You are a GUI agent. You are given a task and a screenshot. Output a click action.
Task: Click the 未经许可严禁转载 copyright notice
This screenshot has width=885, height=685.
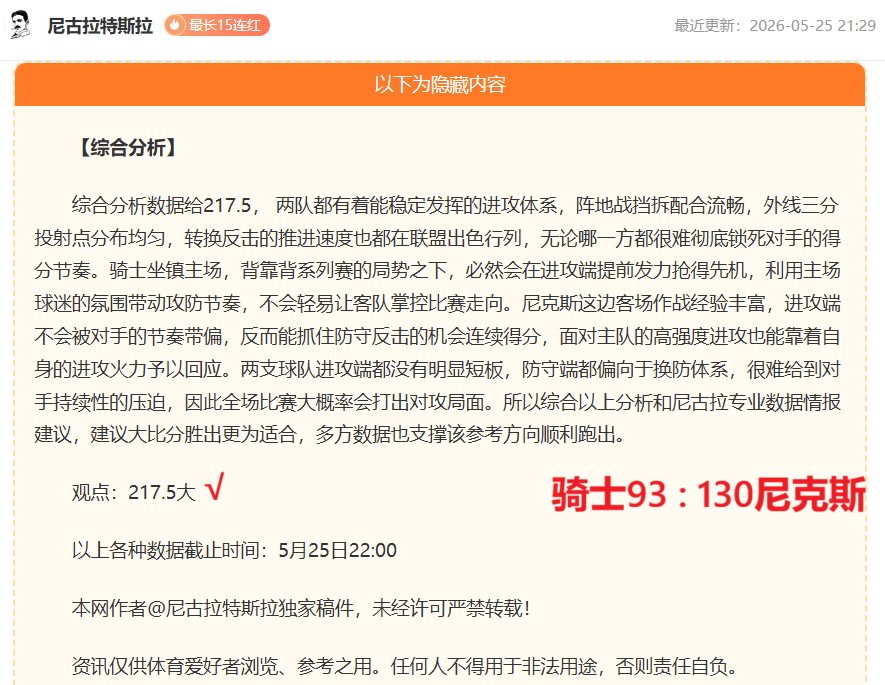tap(450, 608)
